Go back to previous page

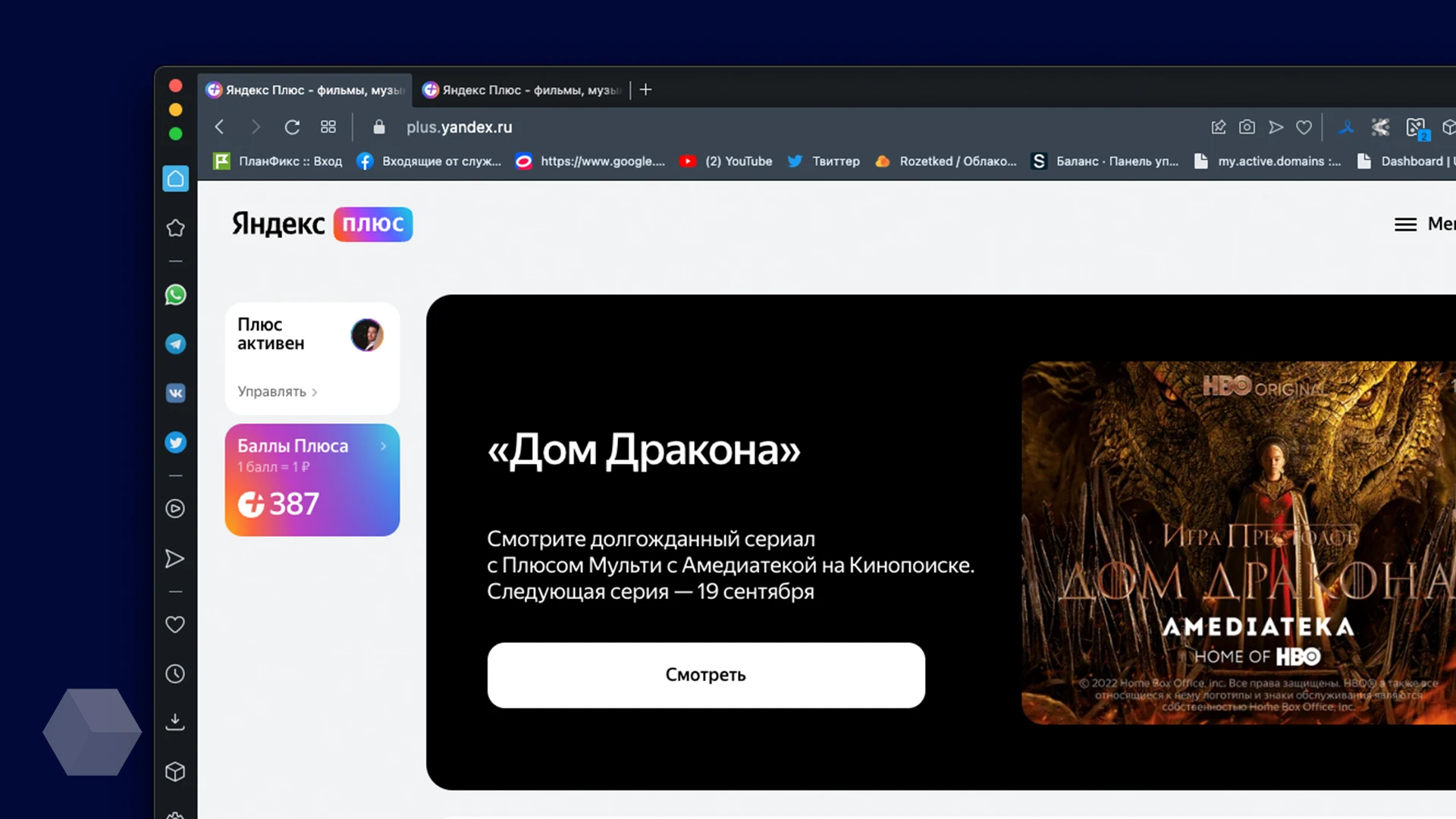(x=220, y=127)
